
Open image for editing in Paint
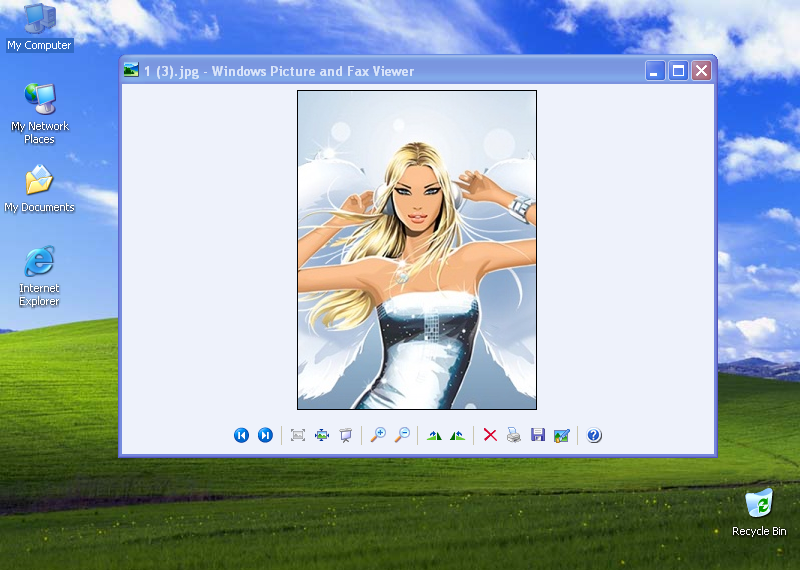pyautogui.click(x=561, y=435)
